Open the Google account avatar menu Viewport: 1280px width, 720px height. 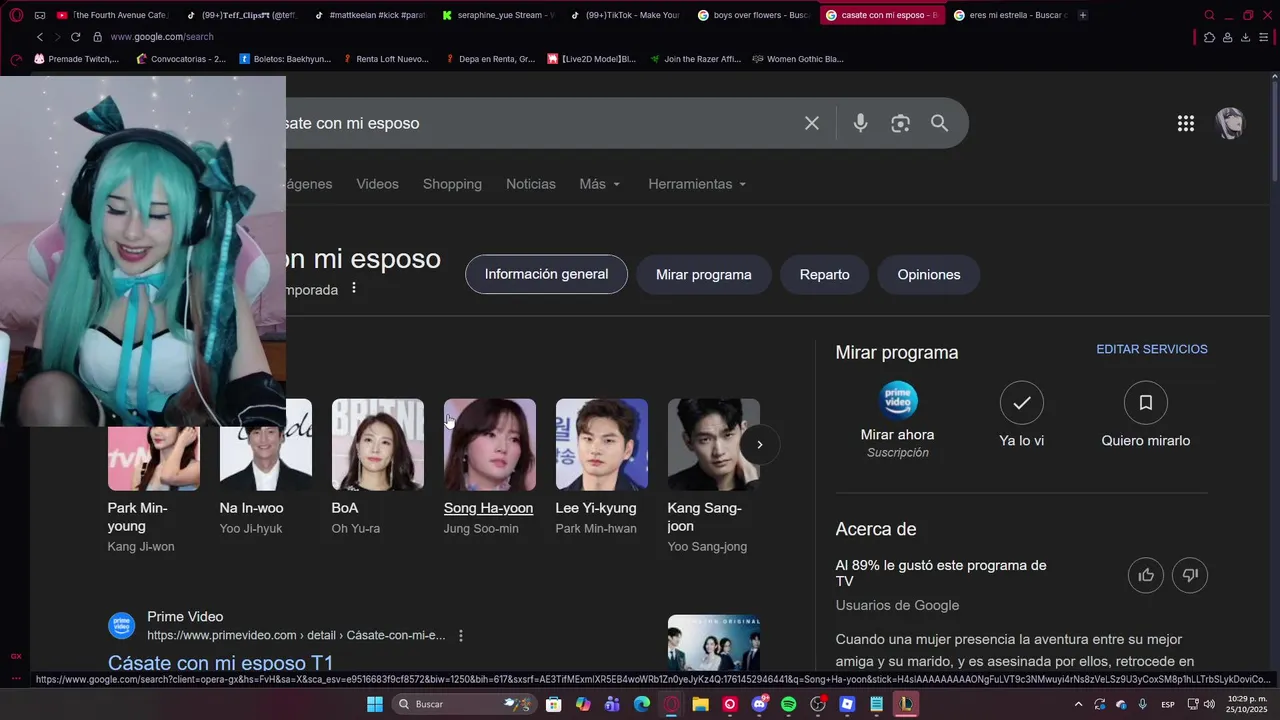coord(1230,123)
